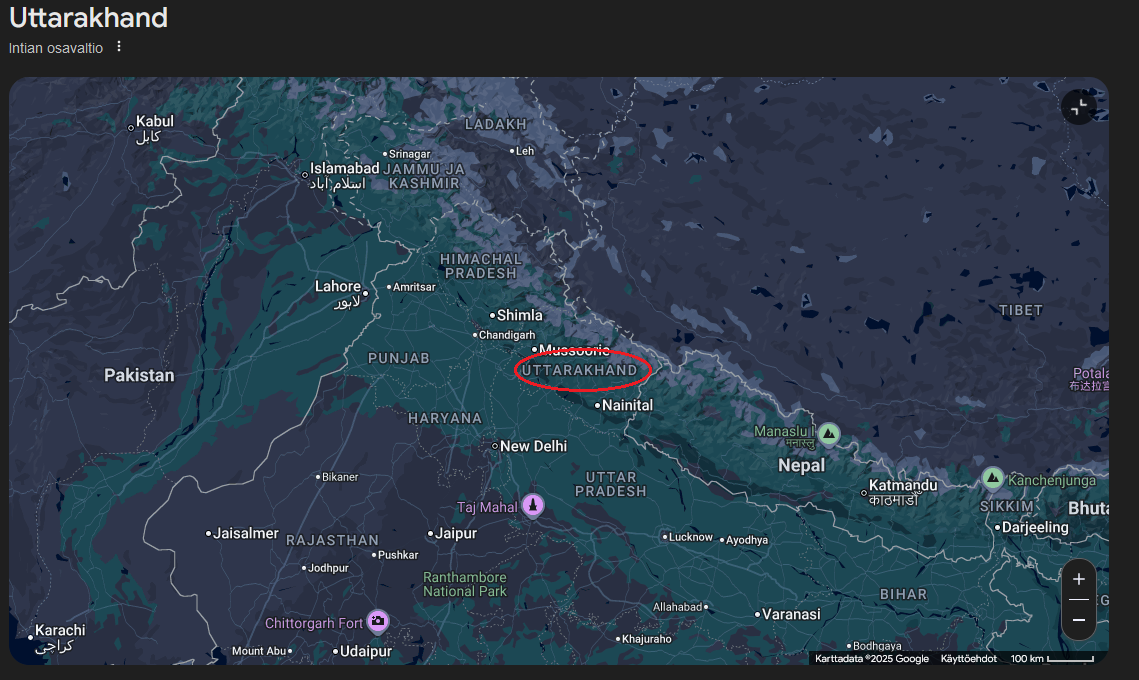1139x680 pixels.
Task: Click the Uttarakhand page heading
Action: [x=88, y=17]
